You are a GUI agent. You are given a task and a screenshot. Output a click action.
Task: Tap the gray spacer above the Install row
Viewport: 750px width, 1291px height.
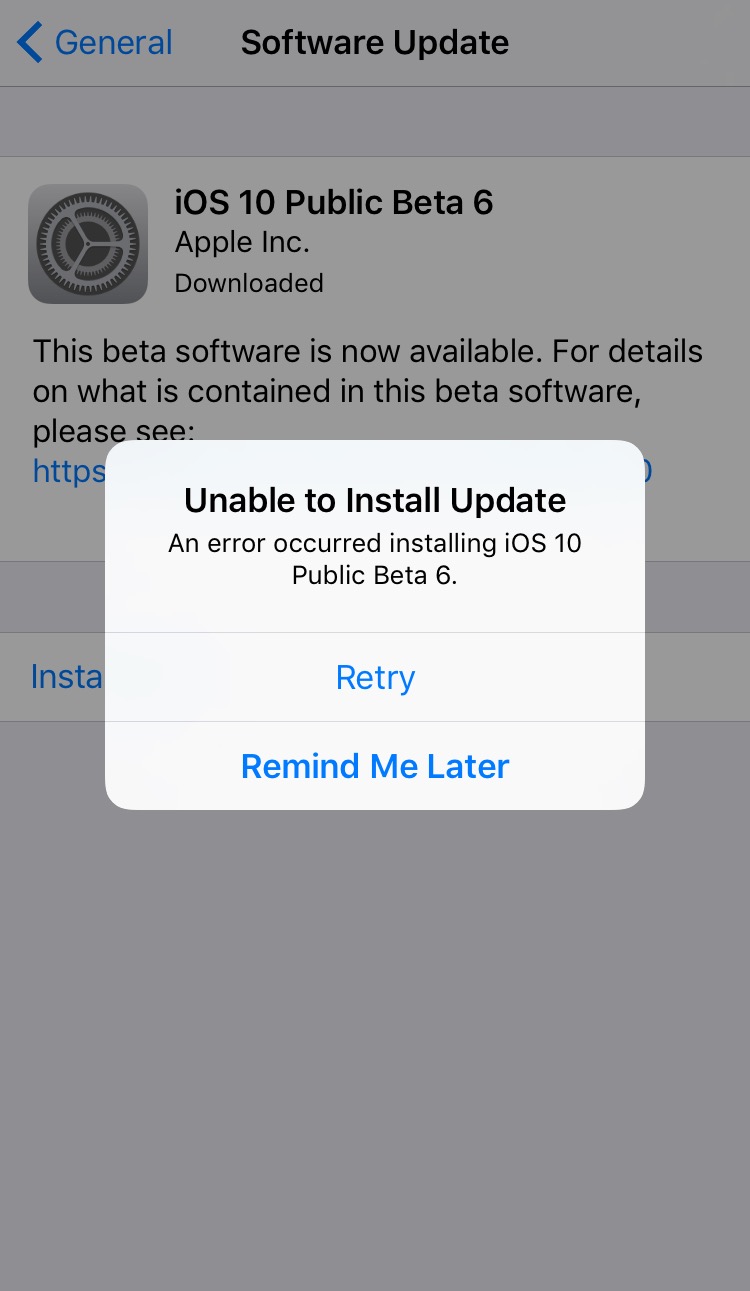(x=52, y=597)
